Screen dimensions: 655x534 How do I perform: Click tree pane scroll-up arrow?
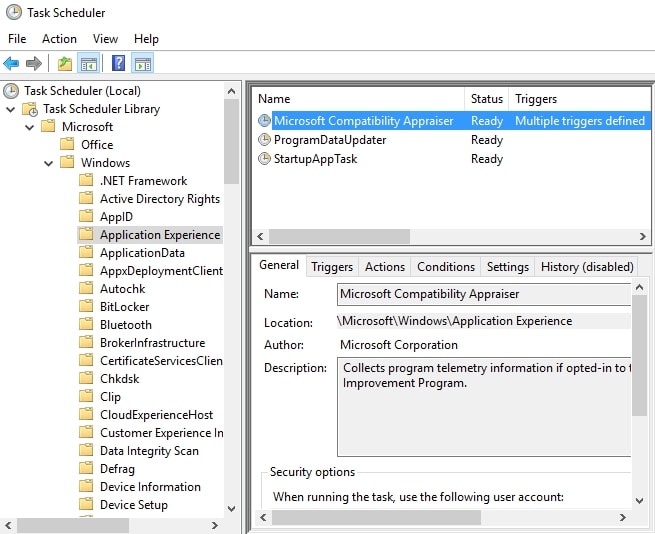231,91
